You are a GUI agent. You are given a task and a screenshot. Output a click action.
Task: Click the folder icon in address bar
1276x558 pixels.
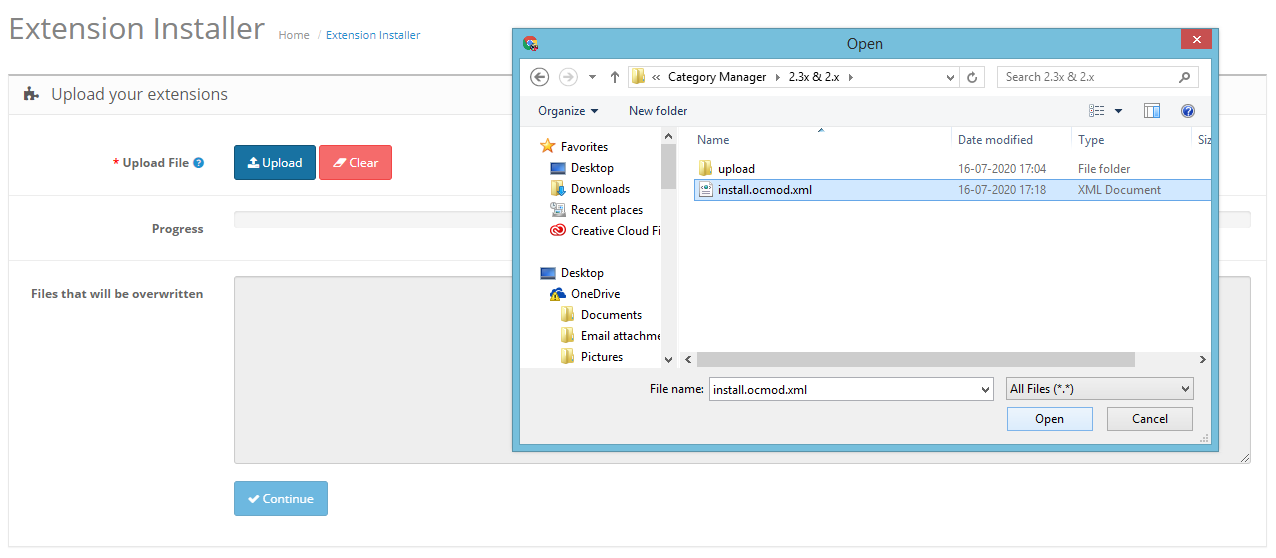(638, 76)
